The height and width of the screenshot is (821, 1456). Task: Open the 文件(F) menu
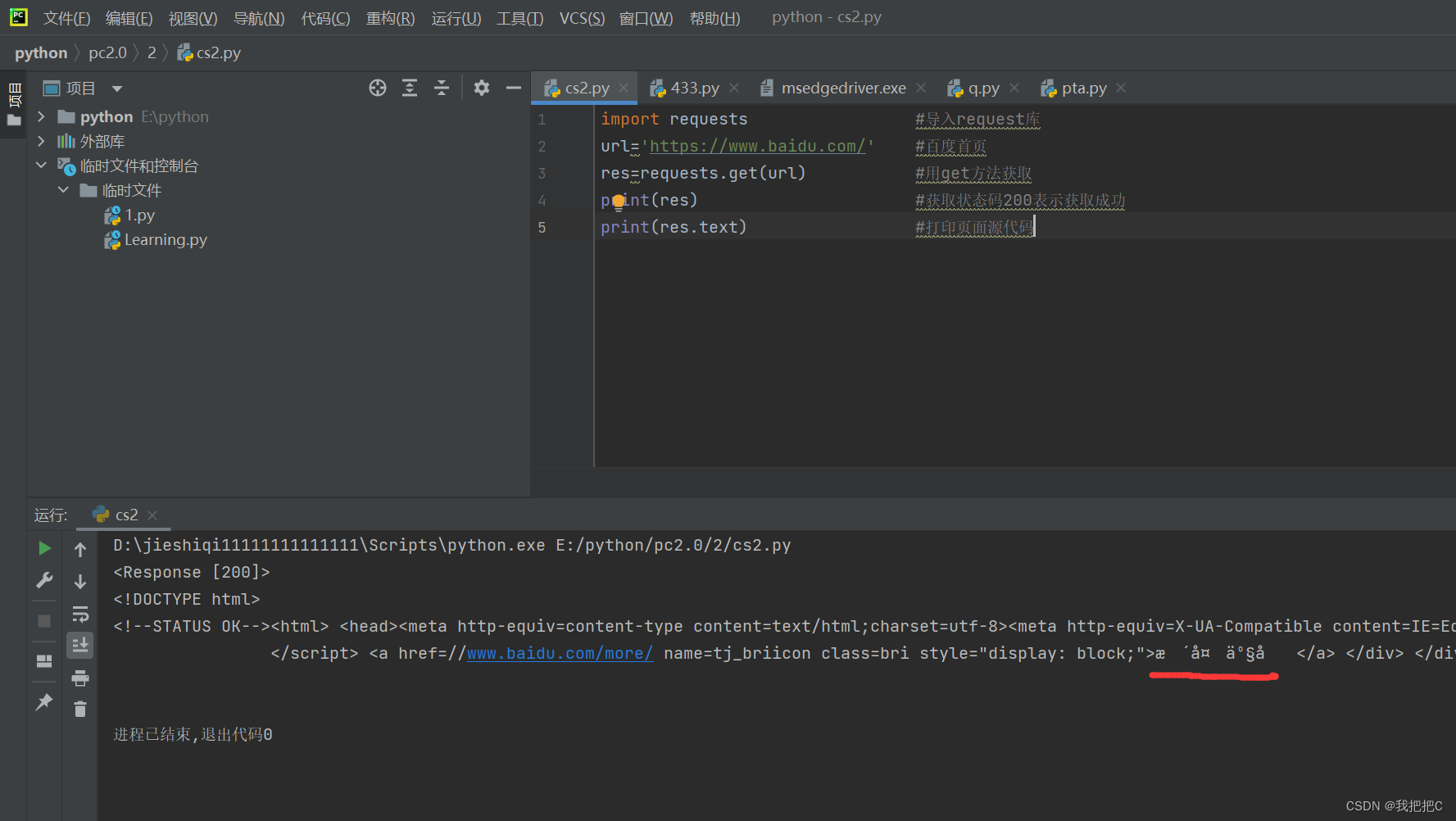tap(66, 18)
